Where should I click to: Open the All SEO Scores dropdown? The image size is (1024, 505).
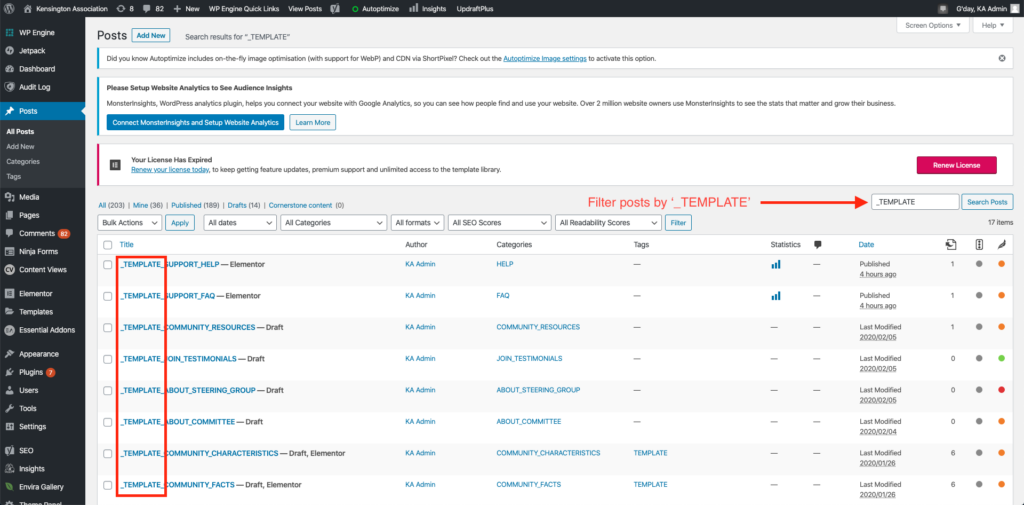(500, 223)
